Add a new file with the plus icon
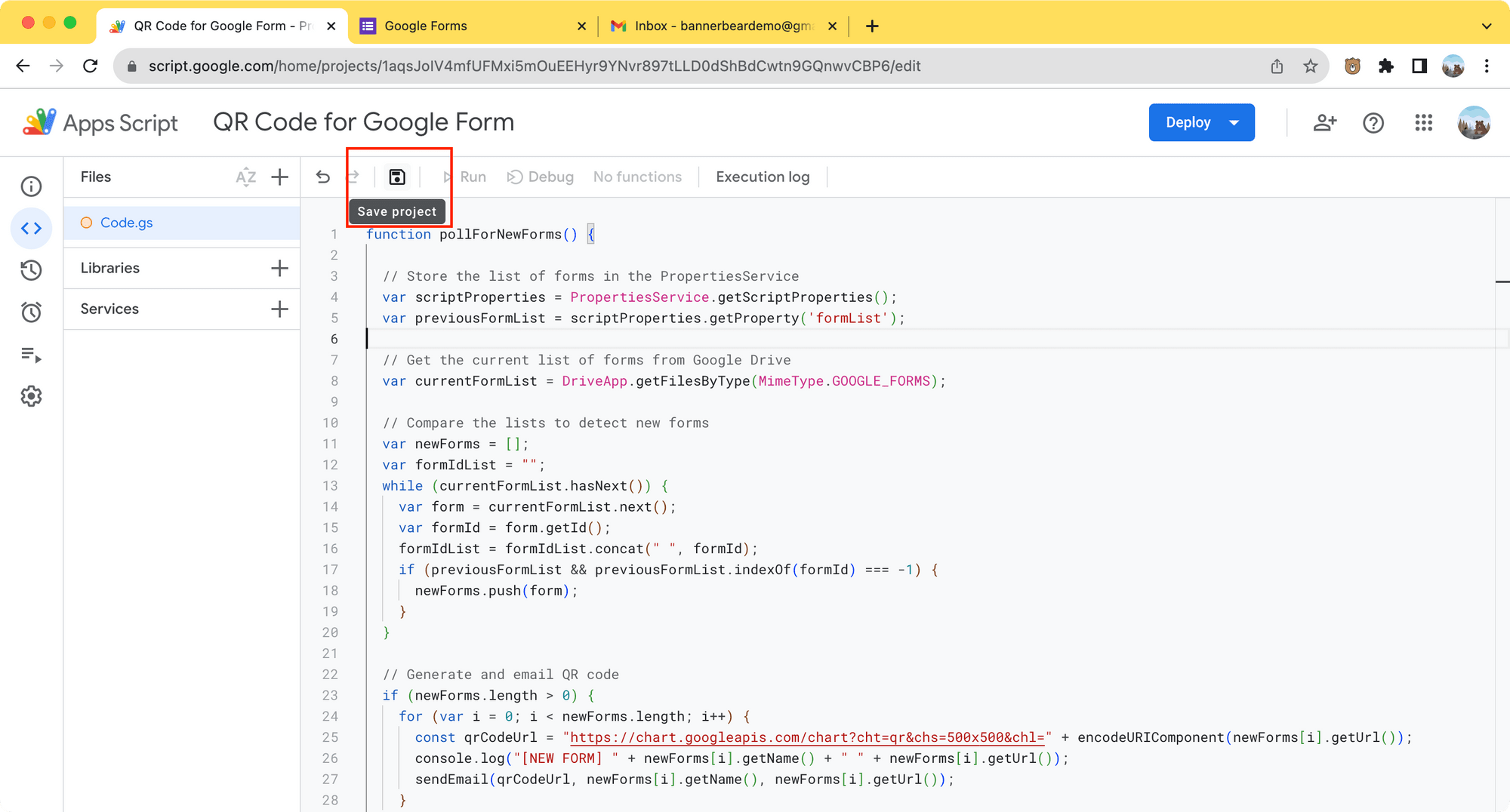Viewport: 1510px width, 812px height. pos(279,177)
